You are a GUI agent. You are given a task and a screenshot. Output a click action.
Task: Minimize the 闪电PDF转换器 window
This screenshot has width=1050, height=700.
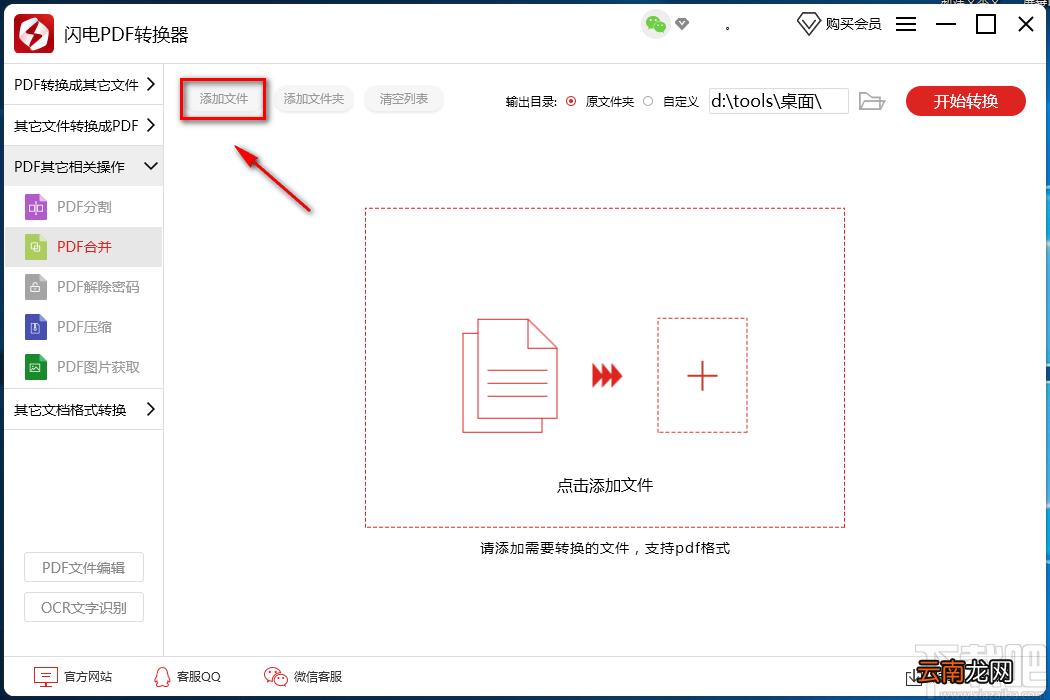click(946, 25)
